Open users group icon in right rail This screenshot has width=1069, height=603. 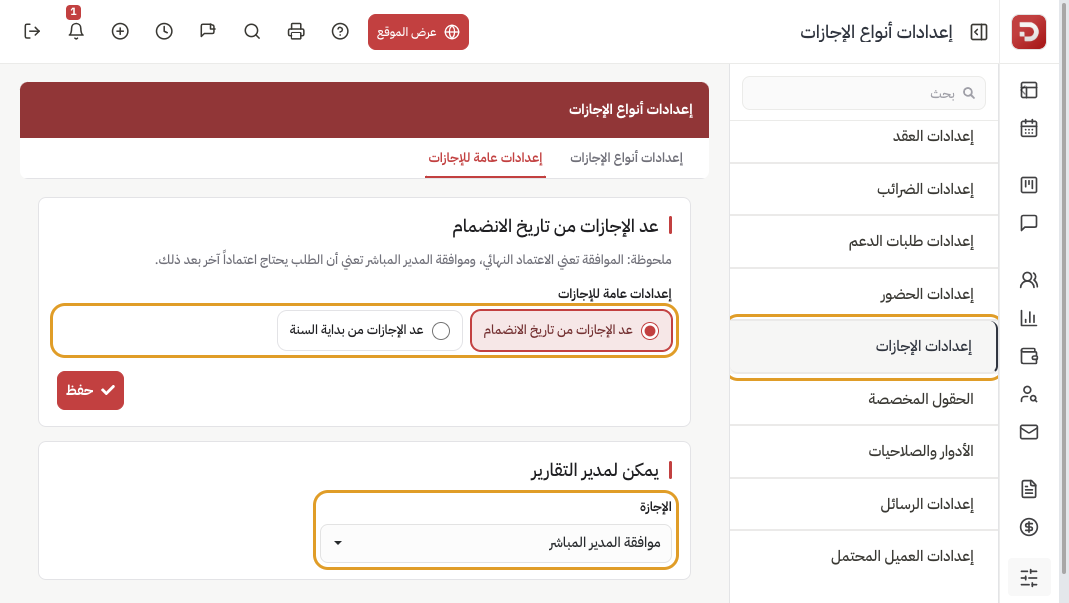pos(1029,280)
